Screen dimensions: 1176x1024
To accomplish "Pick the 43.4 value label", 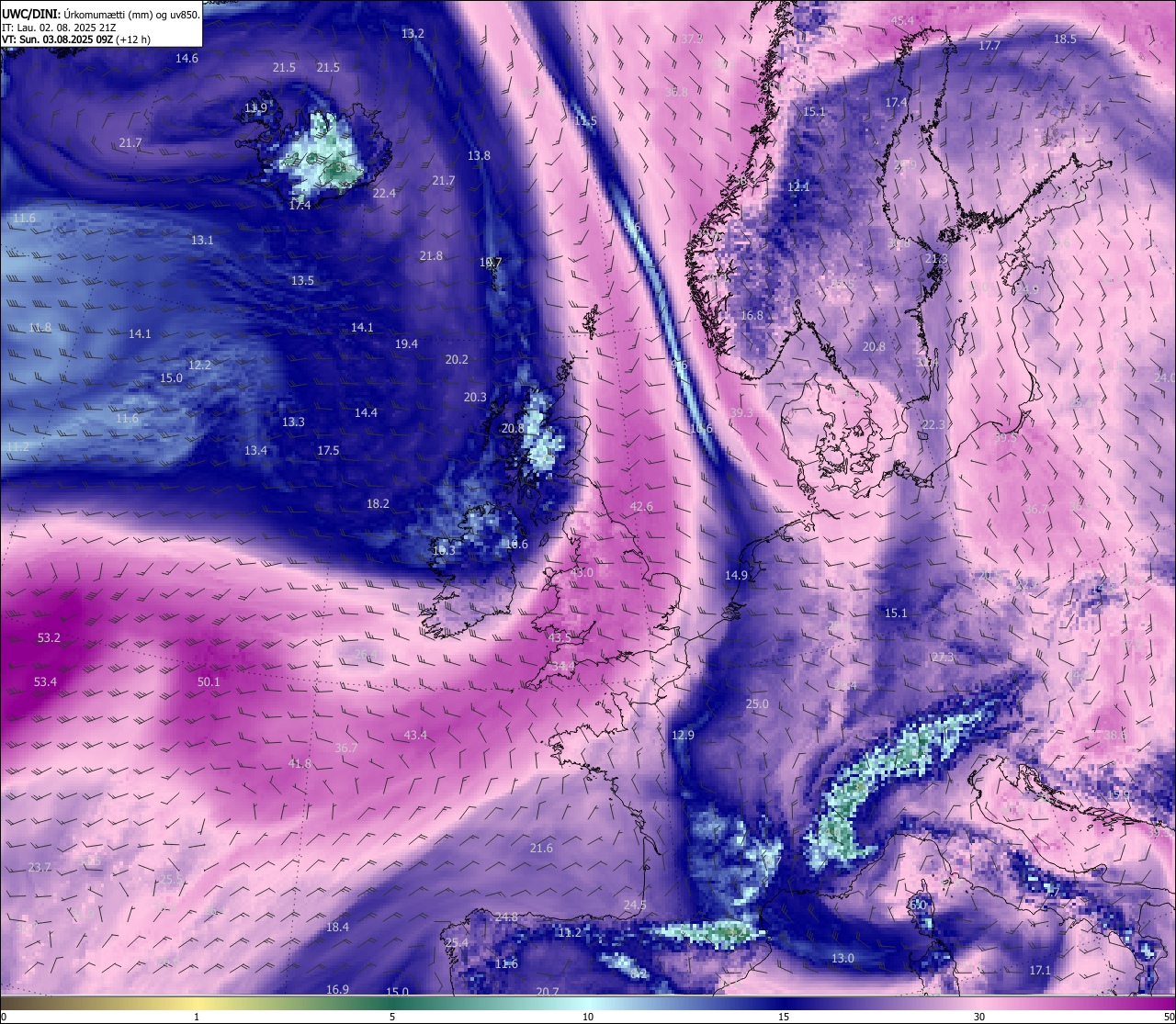I will click(x=415, y=735).
